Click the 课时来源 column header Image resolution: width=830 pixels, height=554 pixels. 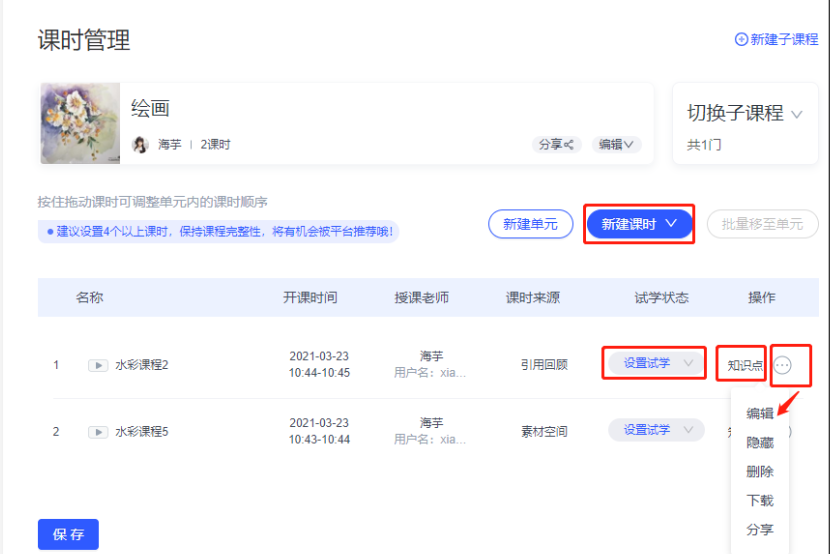pyautogui.click(x=533, y=297)
